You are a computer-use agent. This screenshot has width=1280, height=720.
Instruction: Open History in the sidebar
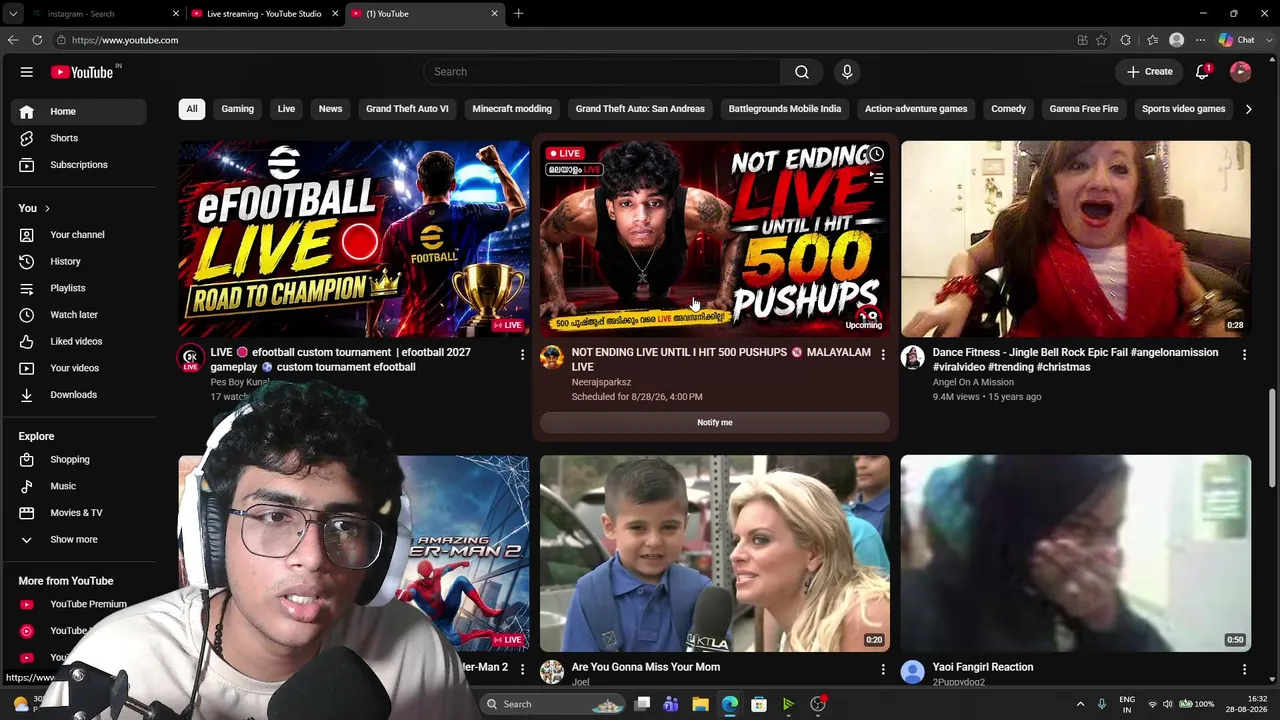pyautogui.click(x=80, y=262)
